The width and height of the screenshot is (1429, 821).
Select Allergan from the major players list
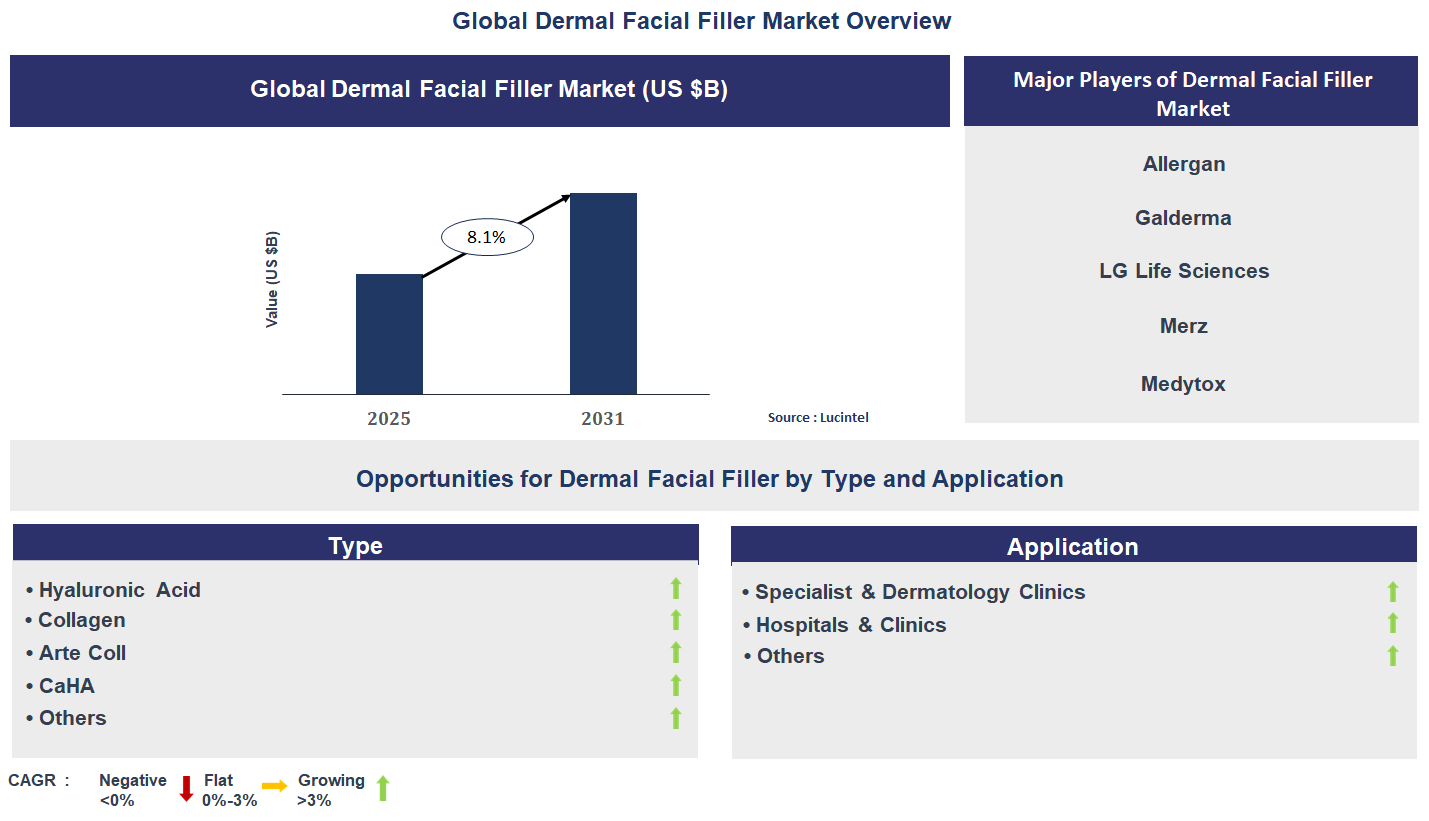pos(1184,164)
